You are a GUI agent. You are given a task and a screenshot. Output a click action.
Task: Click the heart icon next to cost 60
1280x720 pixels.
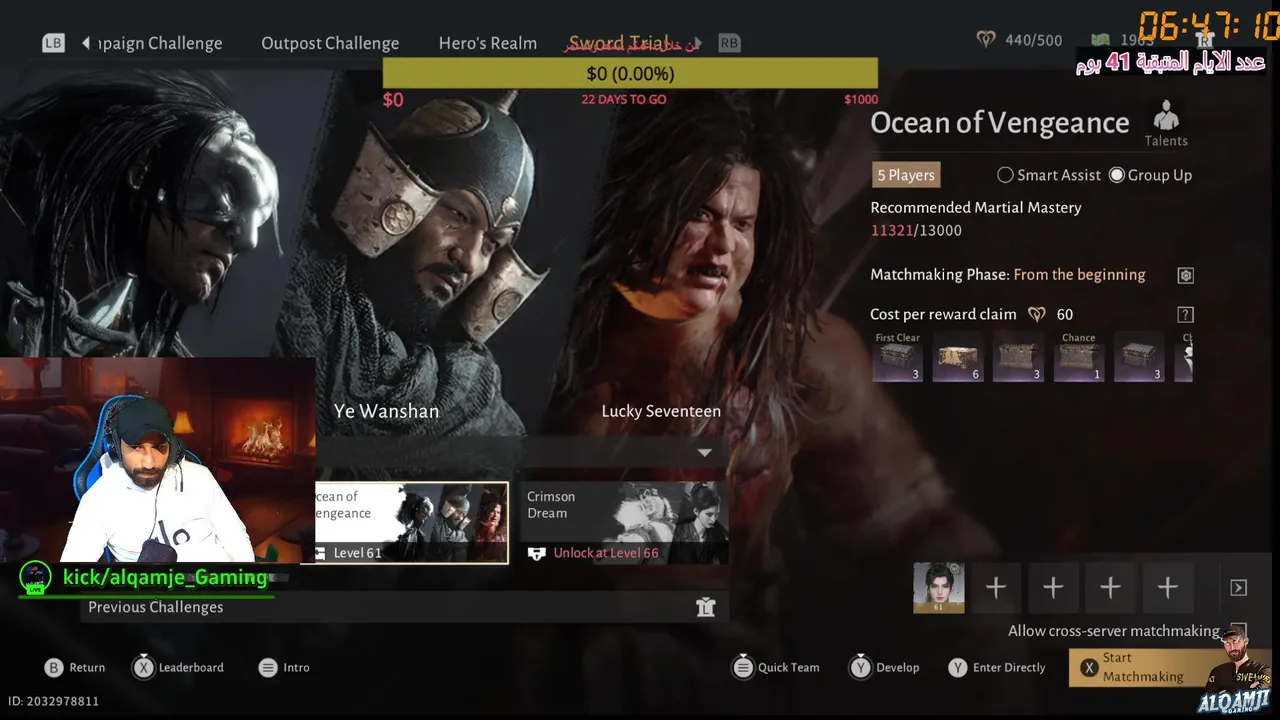pyautogui.click(x=1037, y=314)
